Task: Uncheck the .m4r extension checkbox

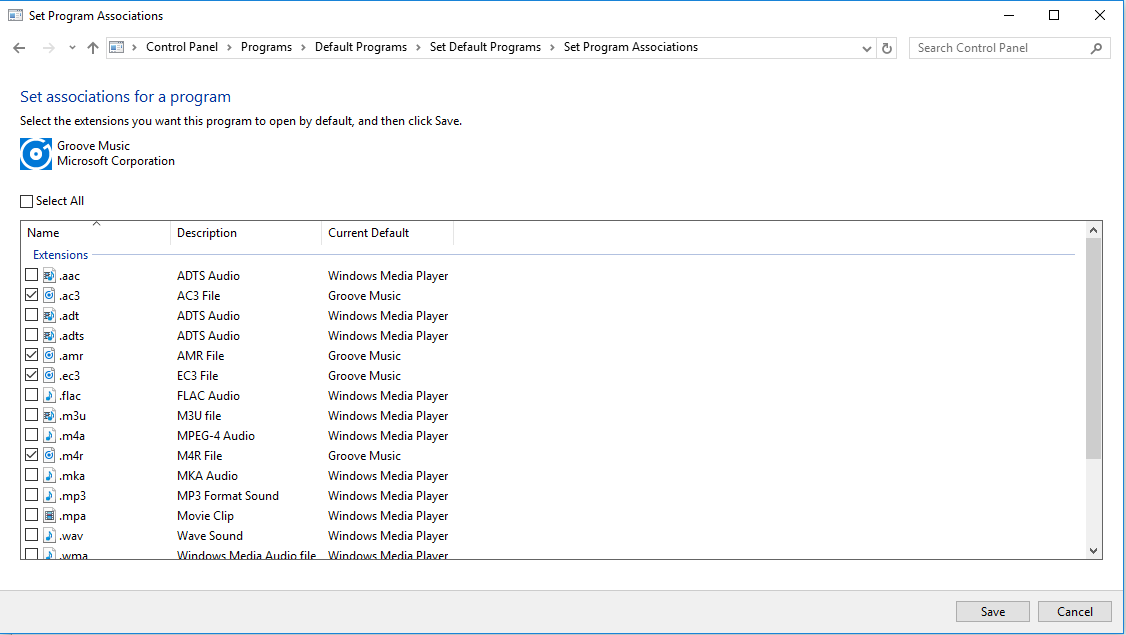Action: [x=32, y=455]
